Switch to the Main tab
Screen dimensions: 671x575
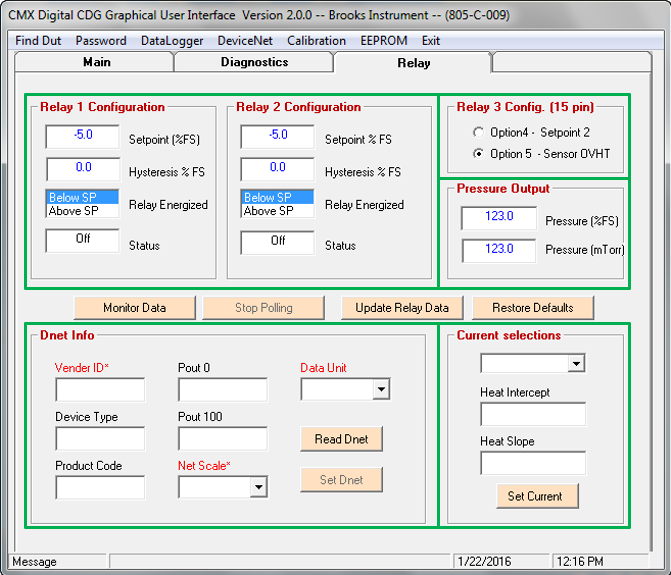(x=94, y=62)
